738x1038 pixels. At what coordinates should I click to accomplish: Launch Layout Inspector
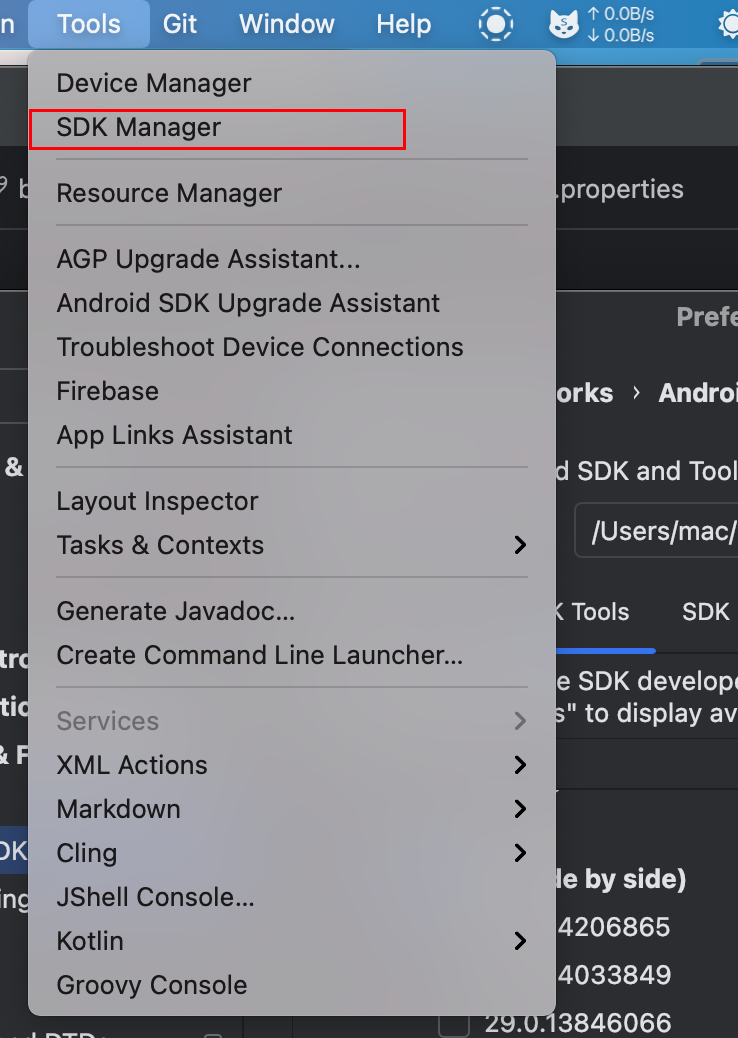292,501
